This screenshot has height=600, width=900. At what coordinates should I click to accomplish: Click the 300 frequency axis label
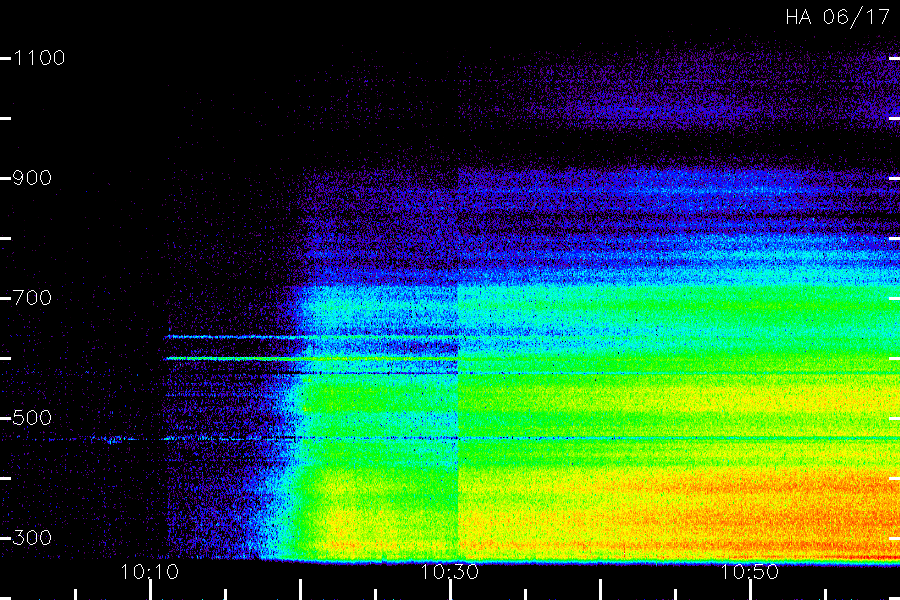(32, 538)
